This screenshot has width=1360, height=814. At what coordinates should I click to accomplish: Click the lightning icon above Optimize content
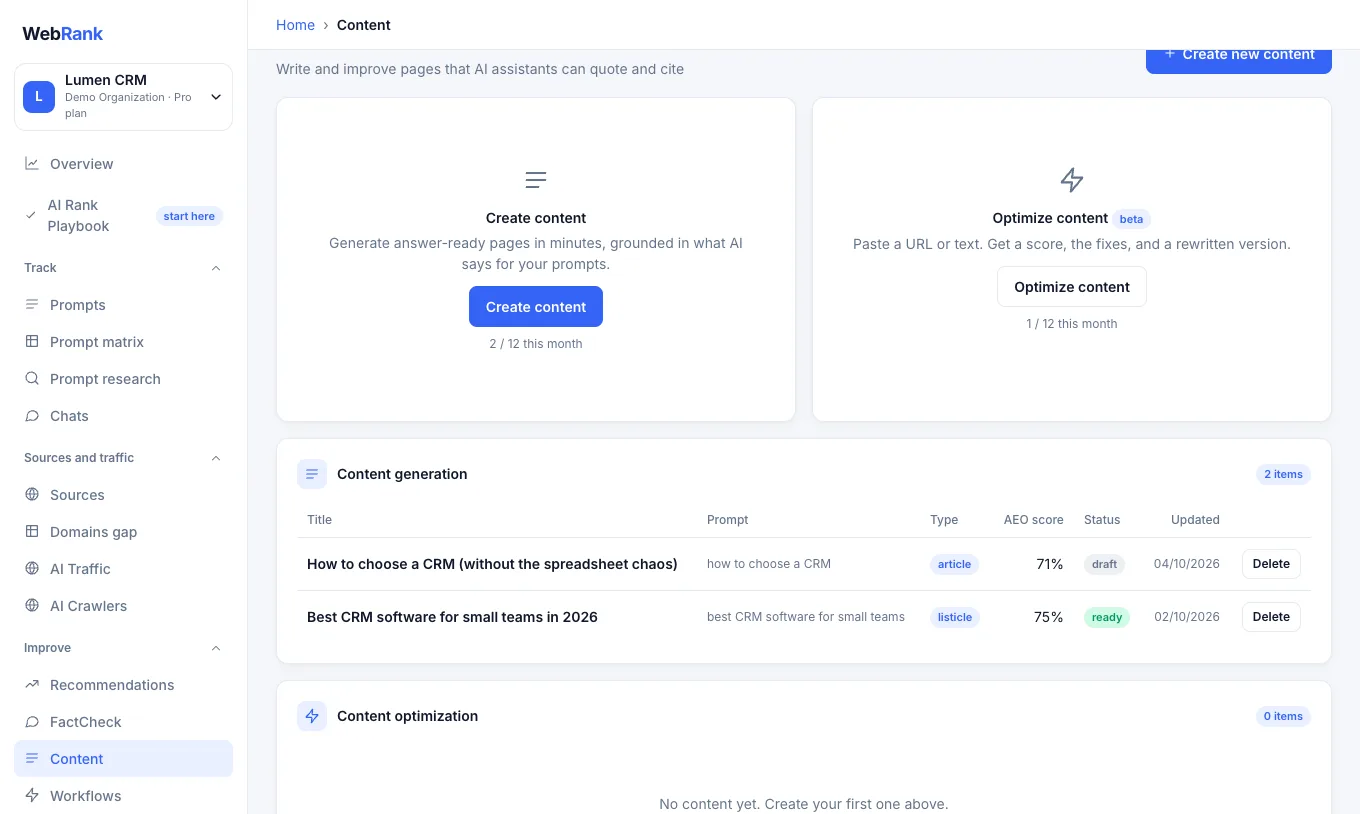[x=1072, y=180]
